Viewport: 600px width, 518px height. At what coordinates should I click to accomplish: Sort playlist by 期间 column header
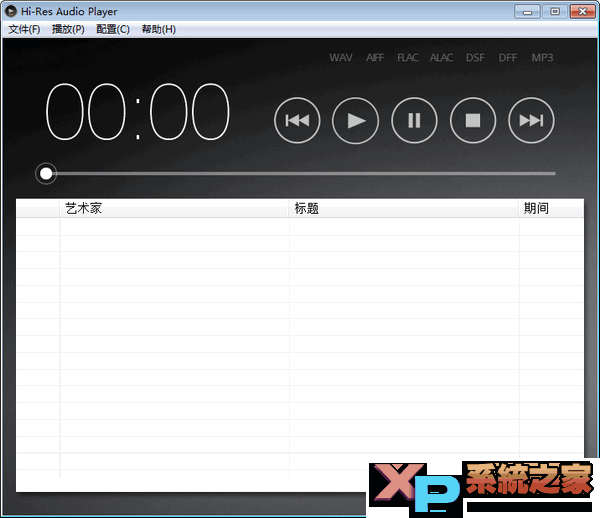coord(551,209)
